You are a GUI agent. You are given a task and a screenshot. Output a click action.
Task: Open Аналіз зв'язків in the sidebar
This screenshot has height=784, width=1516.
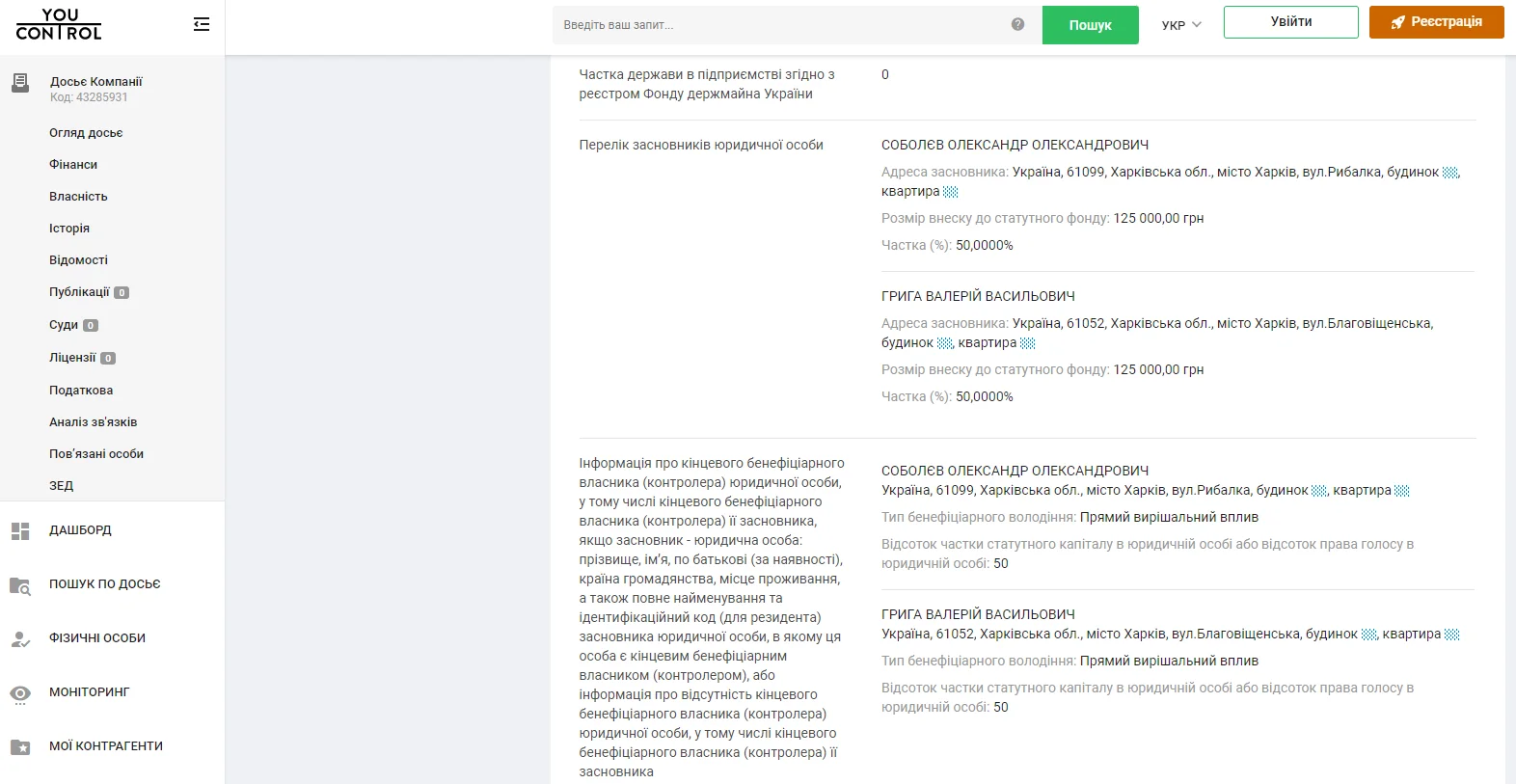pyautogui.click(x=93, y=422)
